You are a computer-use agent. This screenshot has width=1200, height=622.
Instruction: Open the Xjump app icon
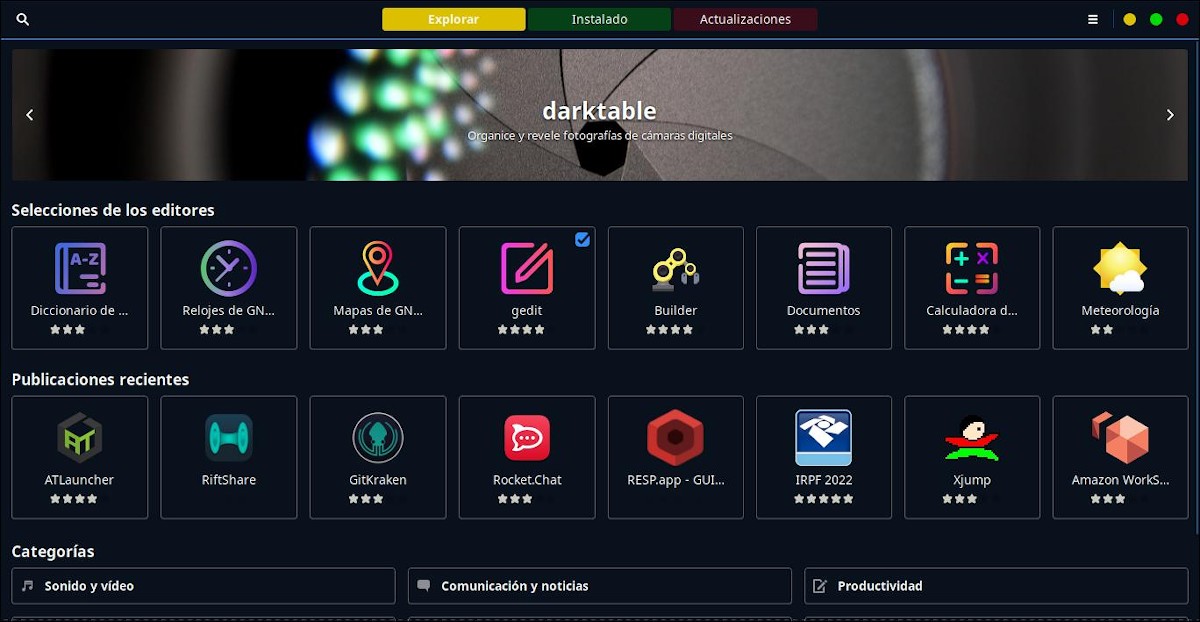point(972,438)
